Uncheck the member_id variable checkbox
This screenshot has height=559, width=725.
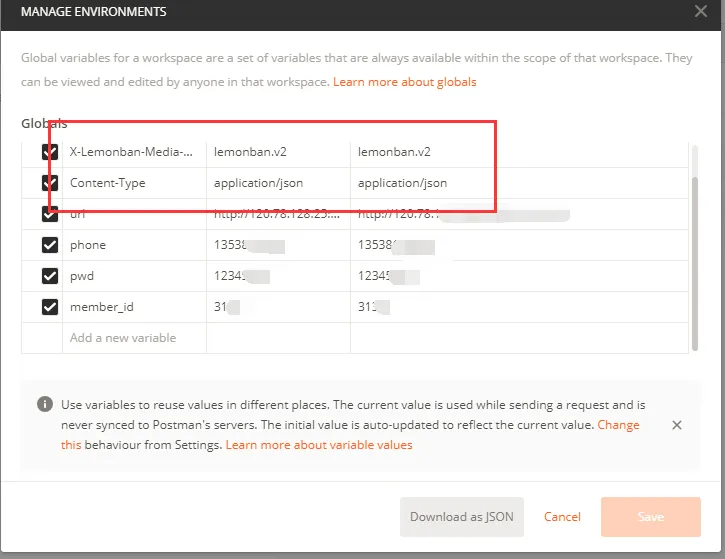tap(50, 307)
